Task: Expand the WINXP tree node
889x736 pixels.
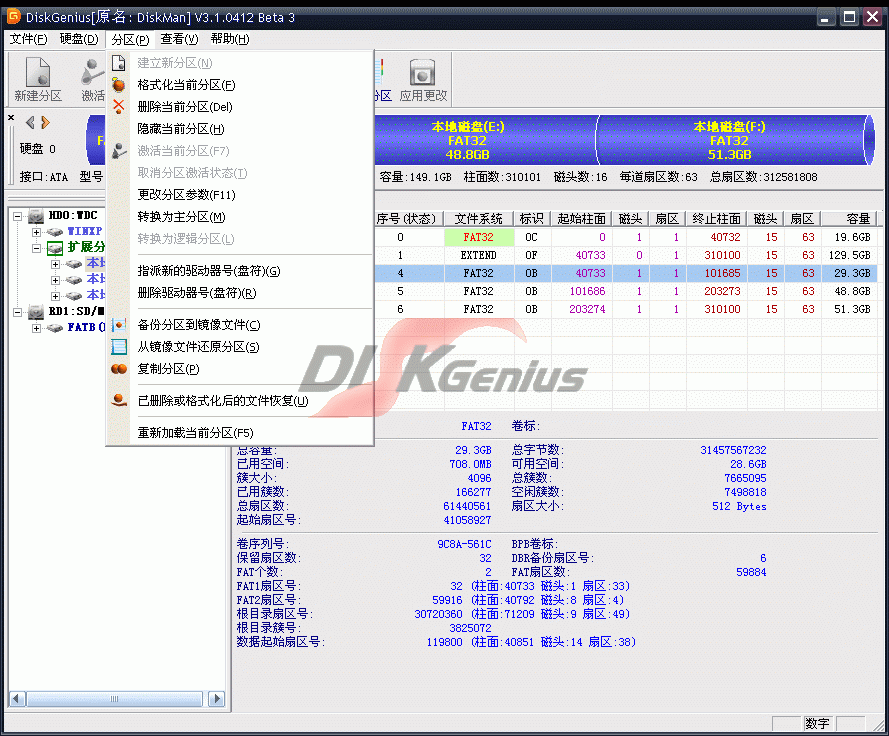Action: pos(36,232)
